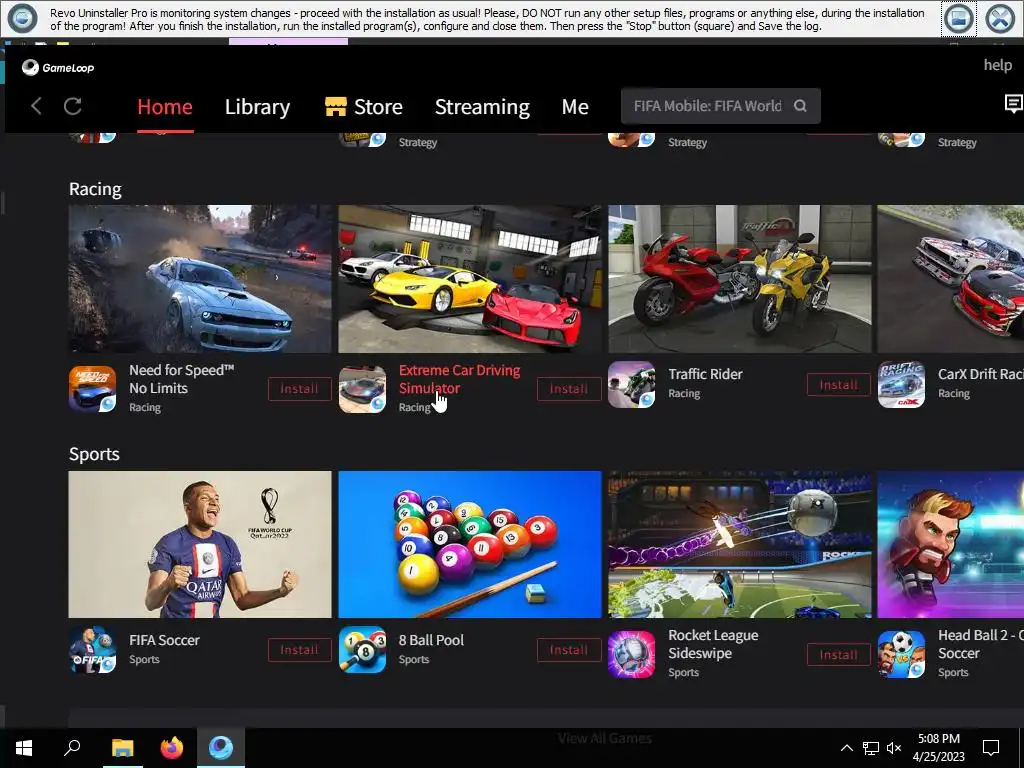Install Rocket League Sideswipe

point(839,654)
